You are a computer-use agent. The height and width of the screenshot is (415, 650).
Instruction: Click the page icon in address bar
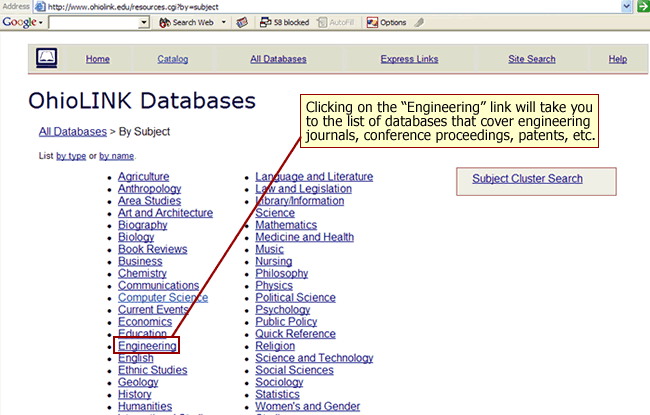(40, 6)
